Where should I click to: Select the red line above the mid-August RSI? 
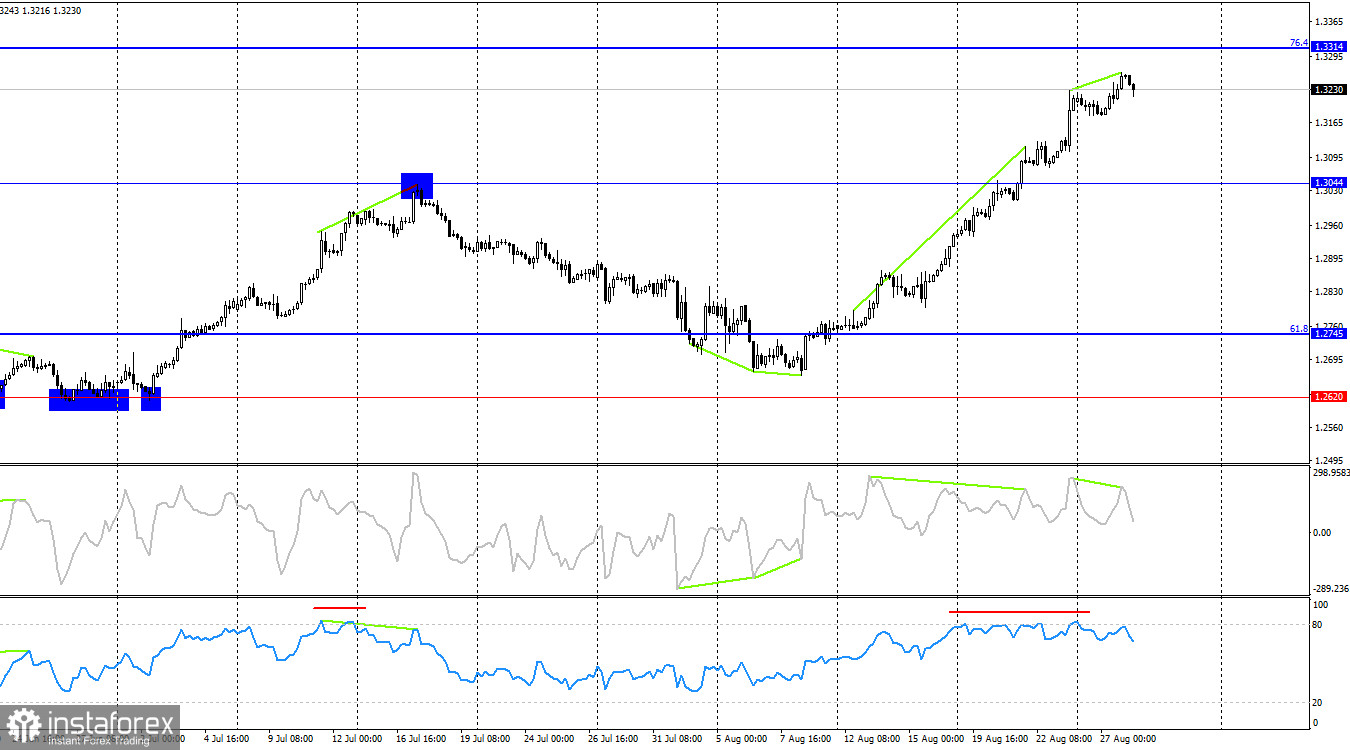tap(1019, 611)
